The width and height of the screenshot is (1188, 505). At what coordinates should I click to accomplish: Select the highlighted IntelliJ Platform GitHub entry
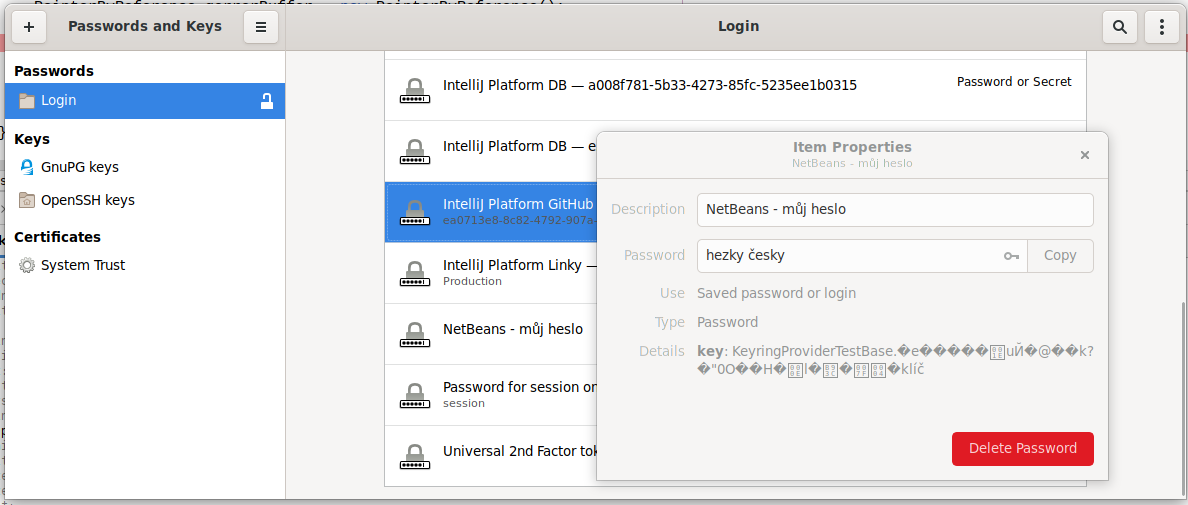coord(491,212)
